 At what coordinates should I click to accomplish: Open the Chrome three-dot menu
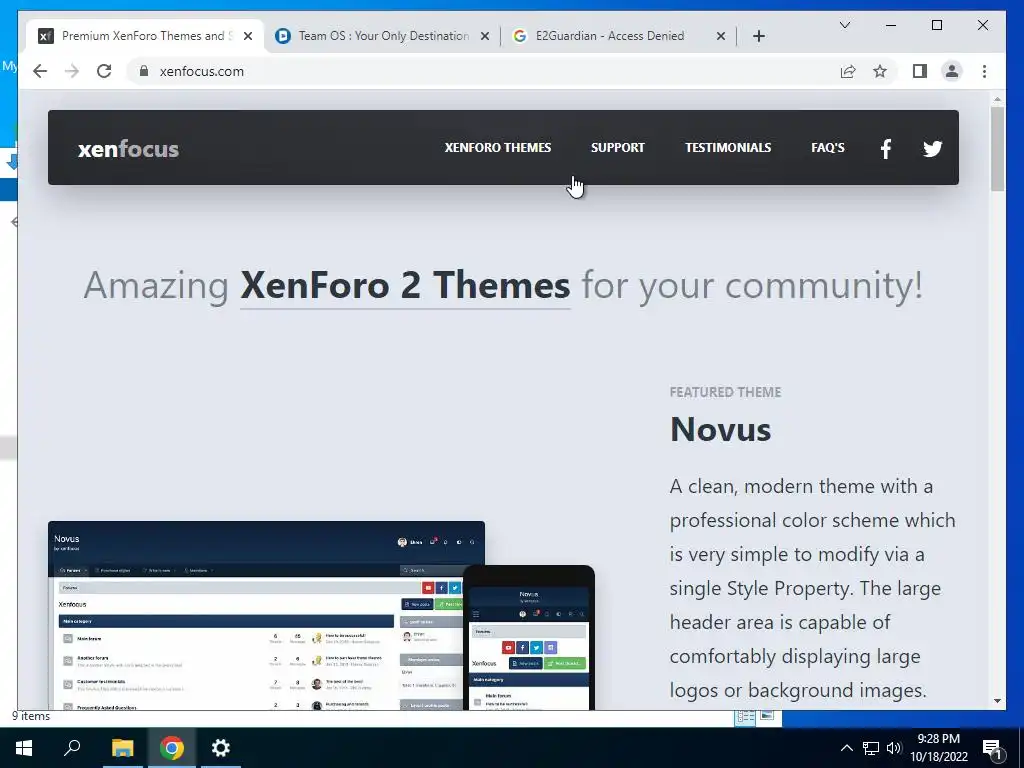pyautogui.click(x=984, y=71)
